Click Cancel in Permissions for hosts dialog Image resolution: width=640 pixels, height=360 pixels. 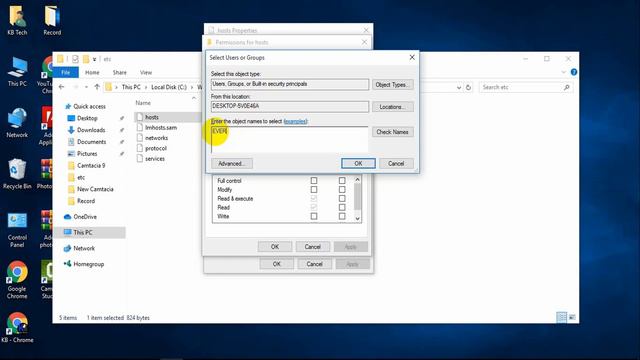(313, 247)
